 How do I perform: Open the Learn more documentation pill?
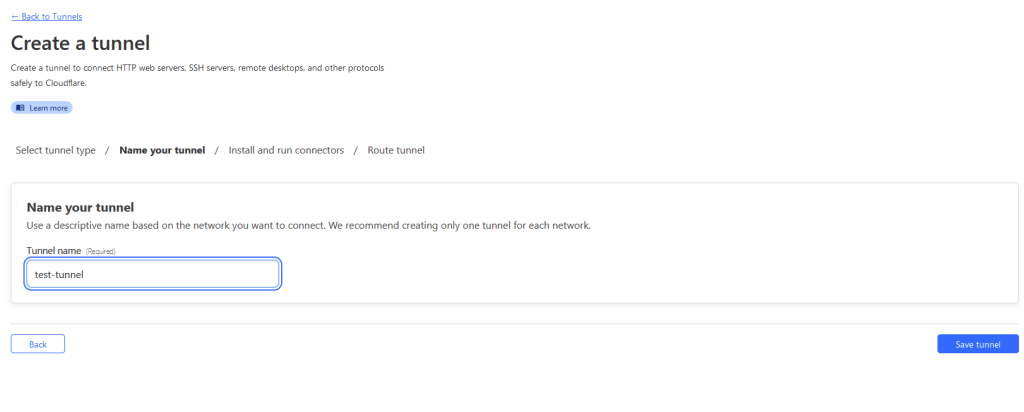click(x=41, y=108)
